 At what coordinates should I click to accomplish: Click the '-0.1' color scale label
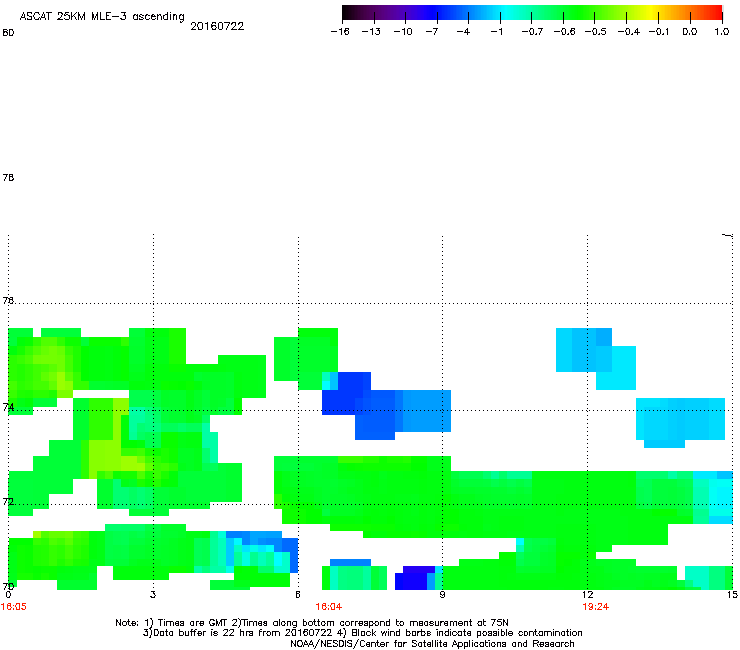pos(659,32)
